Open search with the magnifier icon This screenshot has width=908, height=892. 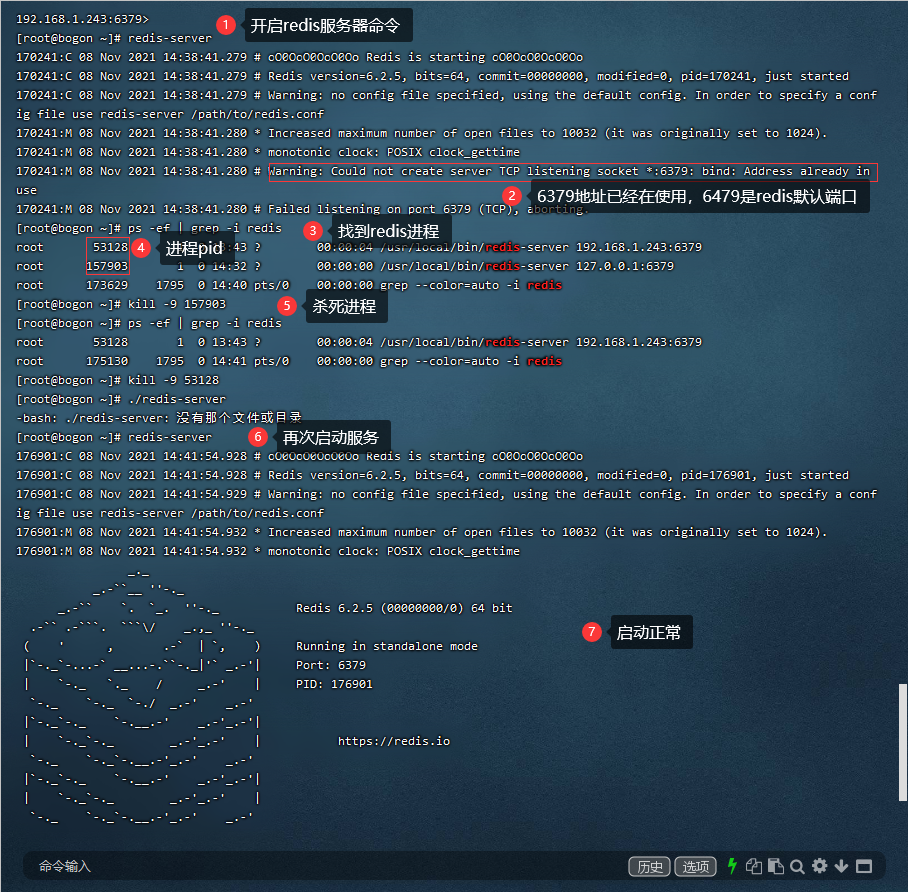[797, 866]
